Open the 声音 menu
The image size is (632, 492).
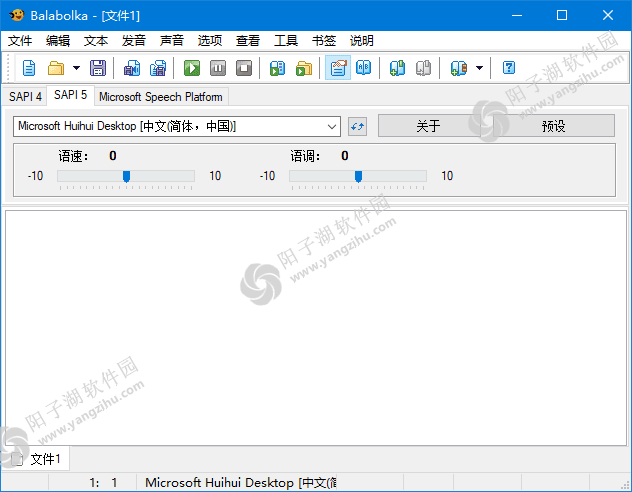tap(172, 41)
